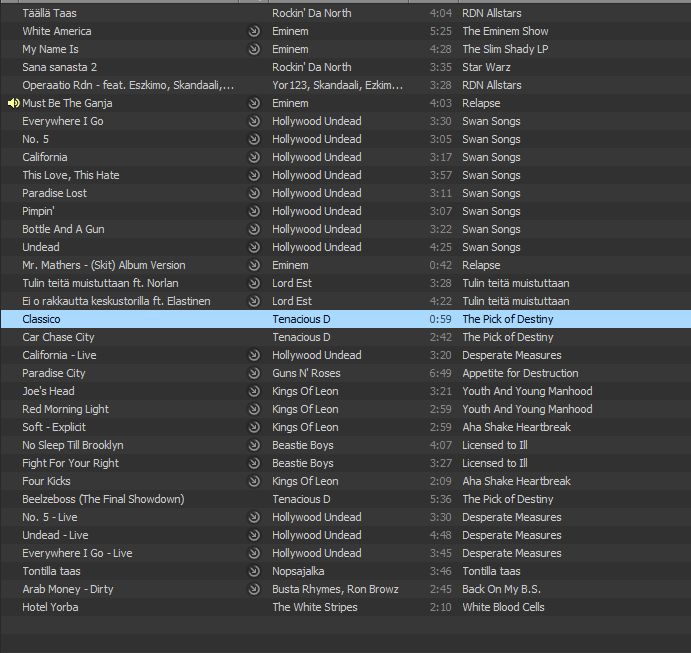The height and width of the screenshot is (653, 691).
Task: Open album Youth And Young Manhood on Joe's Head row
Action: pos(527,391)
